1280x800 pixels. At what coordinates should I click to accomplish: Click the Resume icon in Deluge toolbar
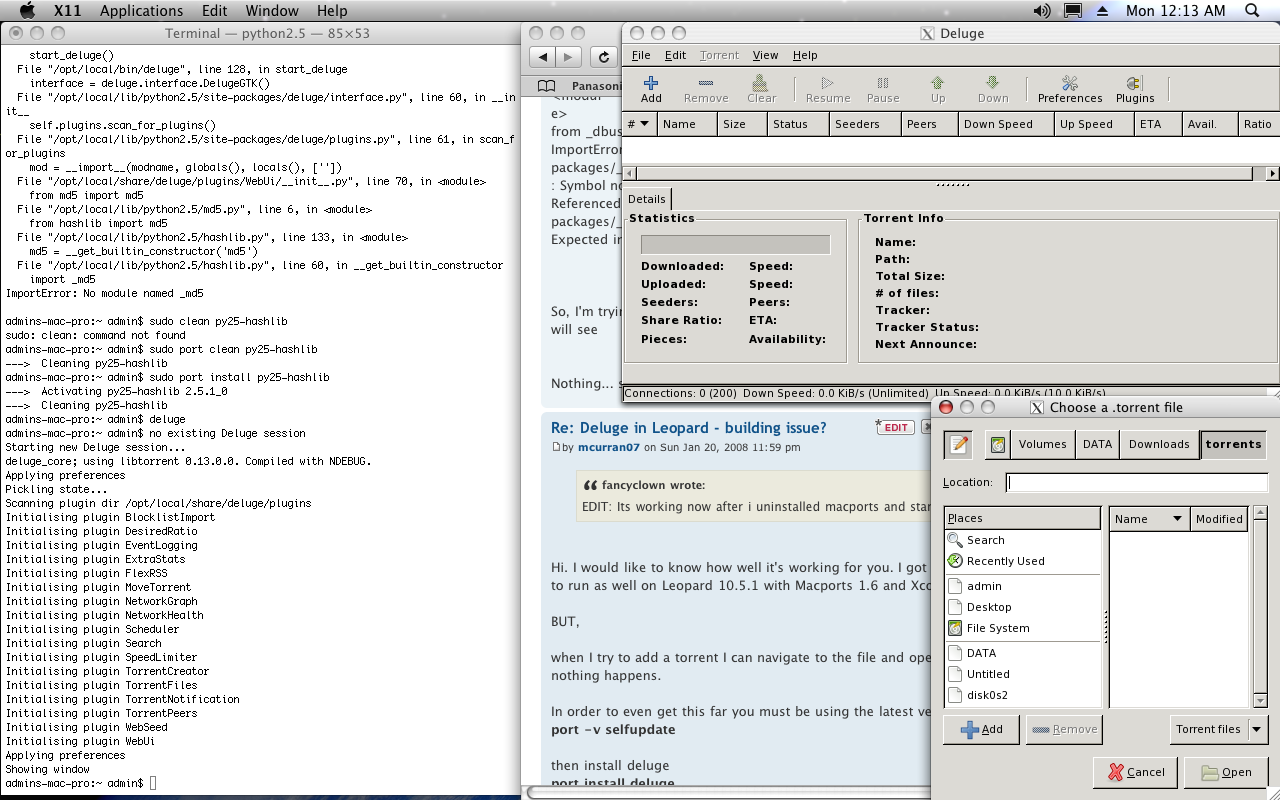pyautogui.click(x=827, y=89)
